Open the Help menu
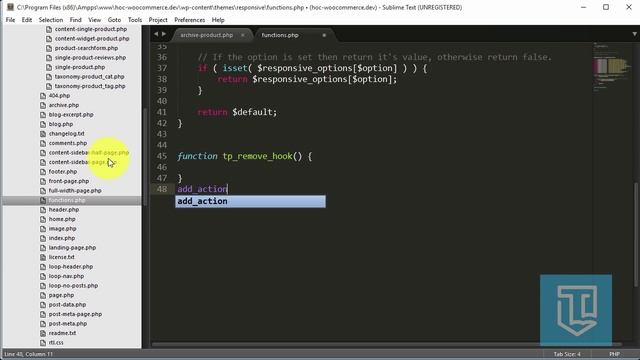The height and width of the screenshot is (360, 640). (x=218, y=20)
